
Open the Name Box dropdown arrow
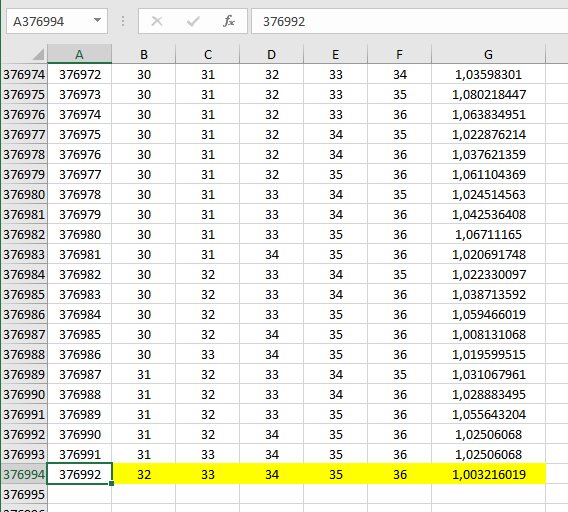point(97,20)
